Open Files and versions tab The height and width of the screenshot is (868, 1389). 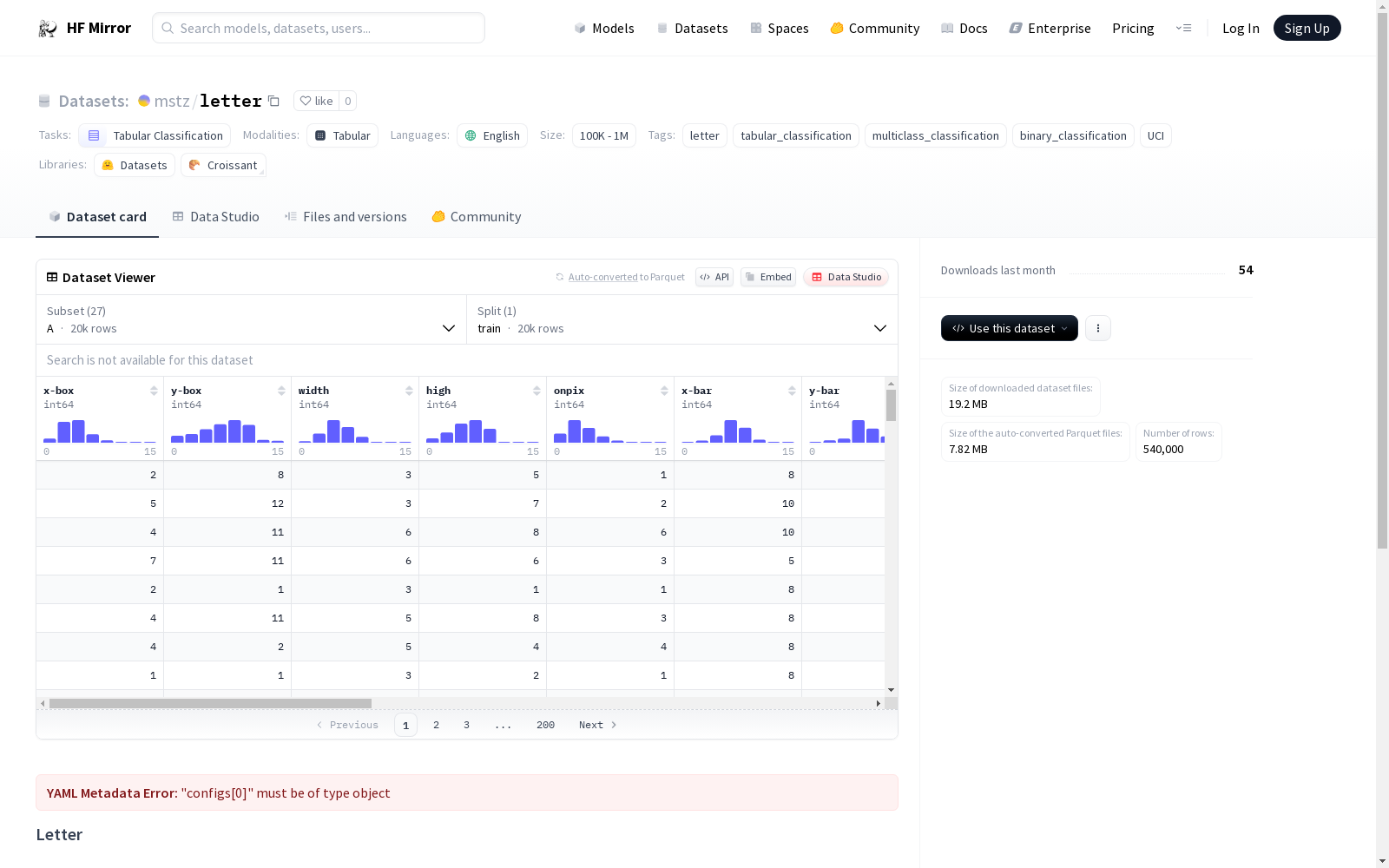[x=346, y=217]
